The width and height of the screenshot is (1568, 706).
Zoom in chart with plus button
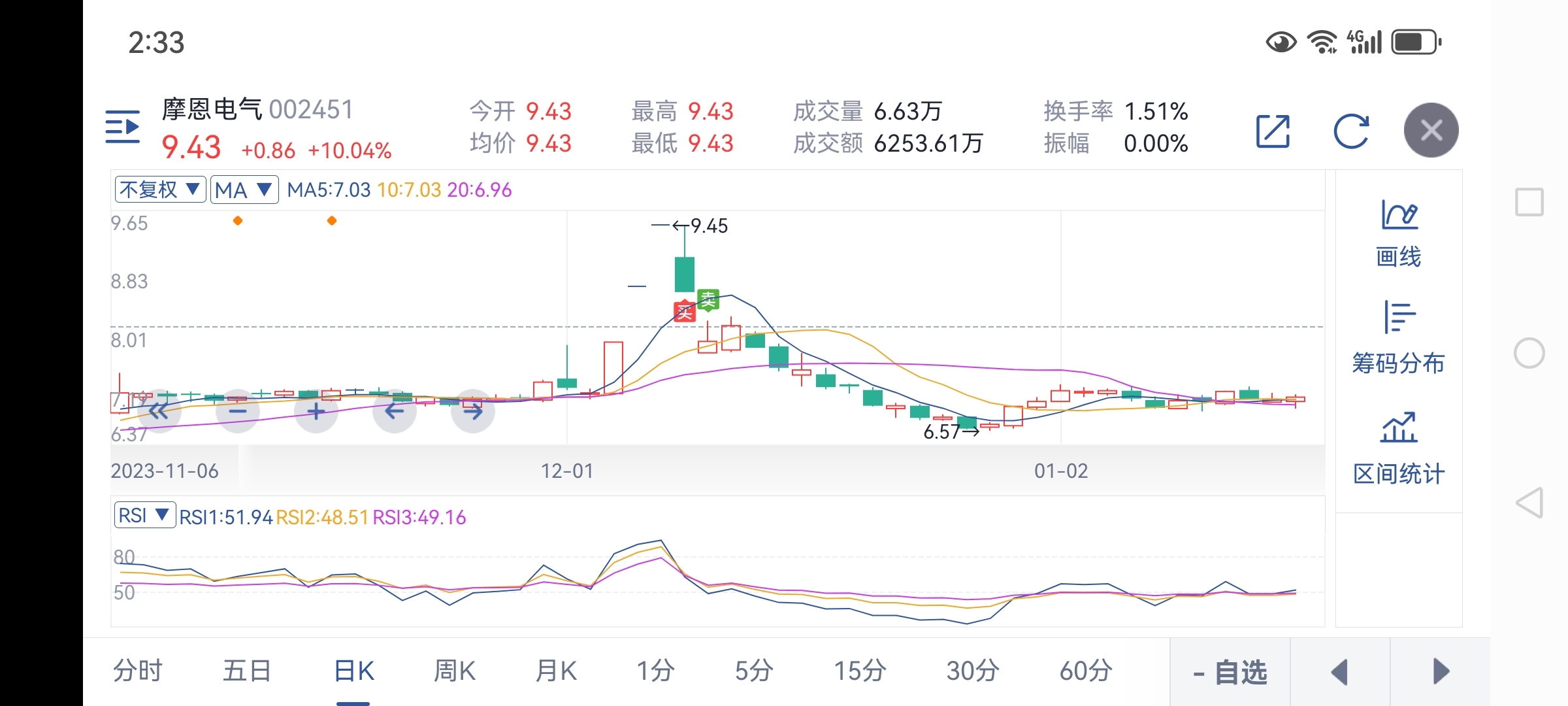[316, 411]
